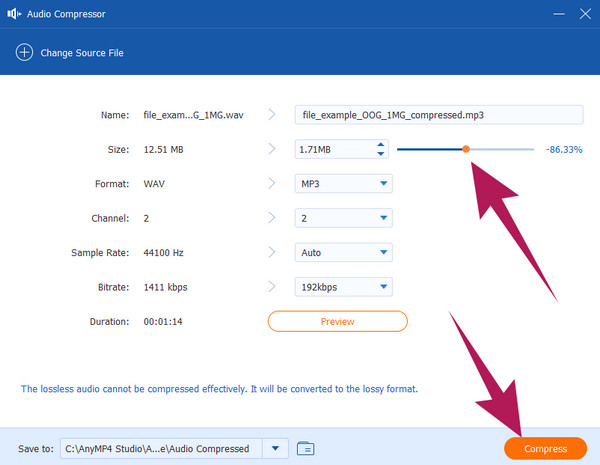Click the 00:01:14 duration value

click(x=163, y=321)
